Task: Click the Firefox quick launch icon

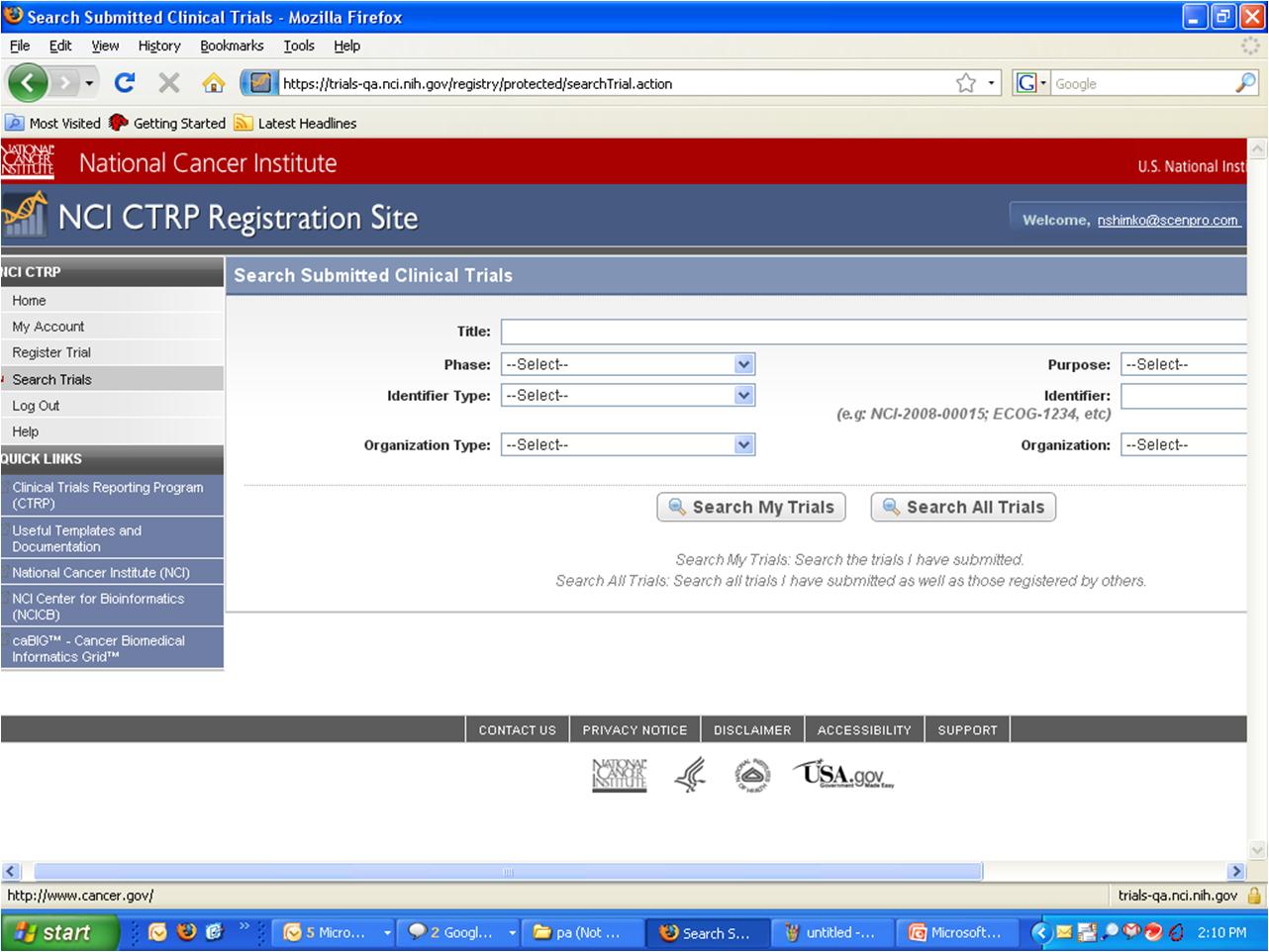Action: [x=186, y=932]
